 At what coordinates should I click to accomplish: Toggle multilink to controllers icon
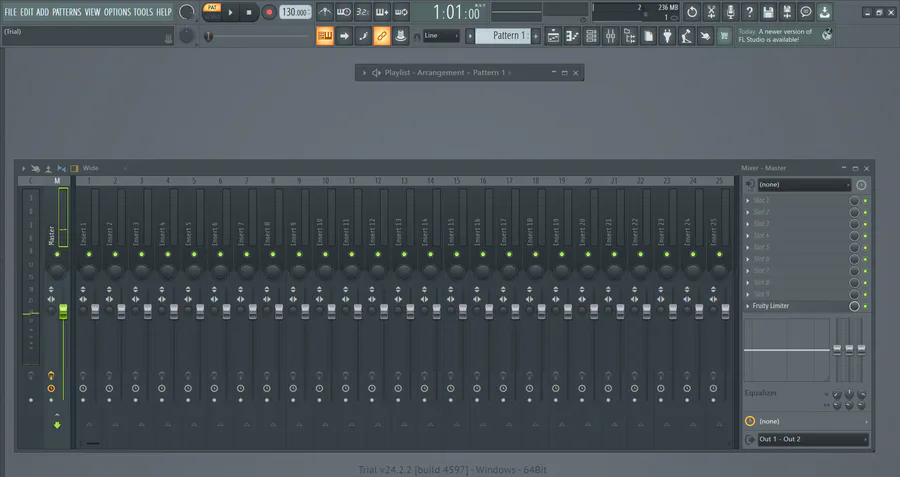(401, 36)
